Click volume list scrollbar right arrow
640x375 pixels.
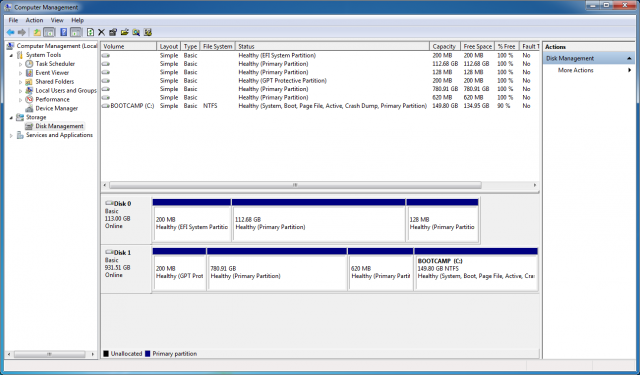(535, 185)
